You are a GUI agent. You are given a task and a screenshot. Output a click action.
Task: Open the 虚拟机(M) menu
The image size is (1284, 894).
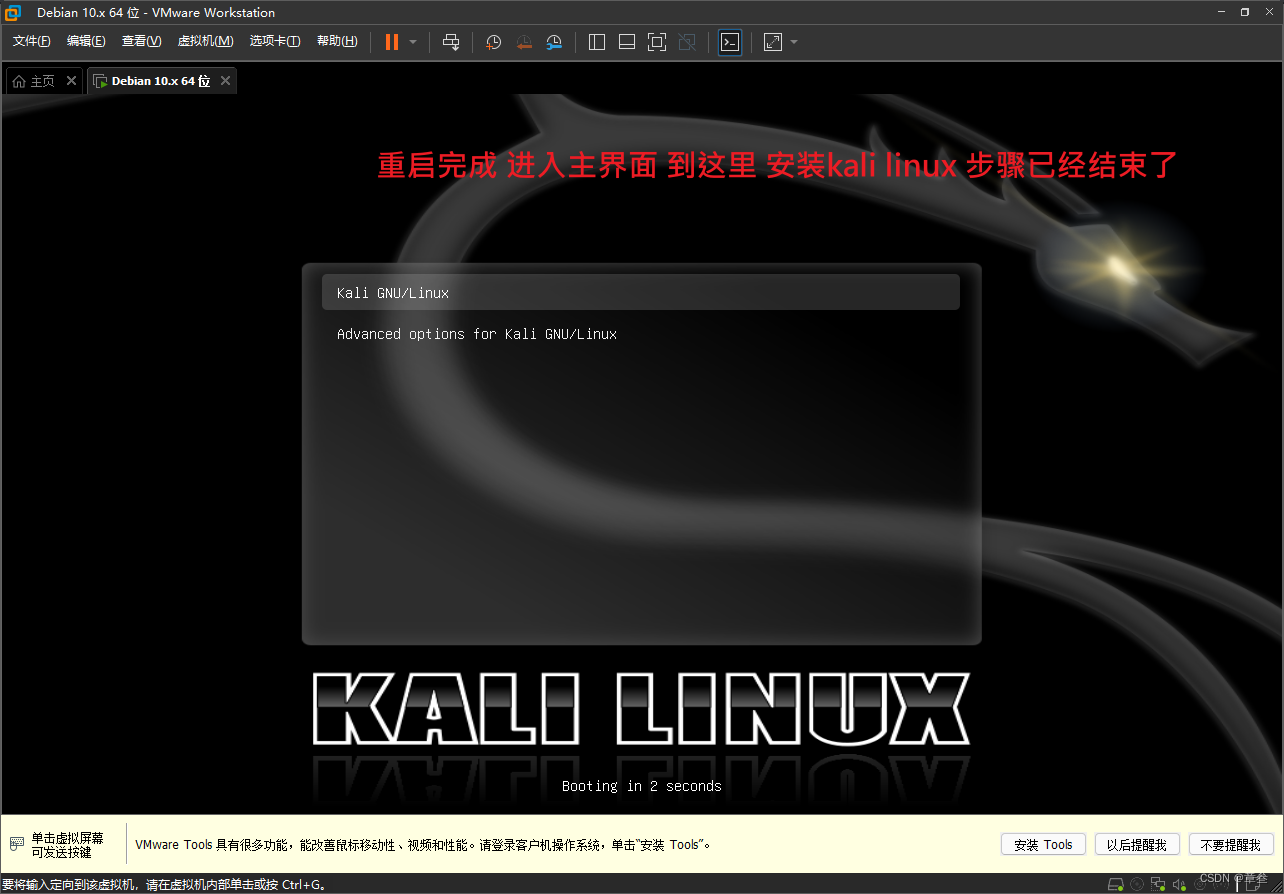pyautogui.click(x=205, y=41)
